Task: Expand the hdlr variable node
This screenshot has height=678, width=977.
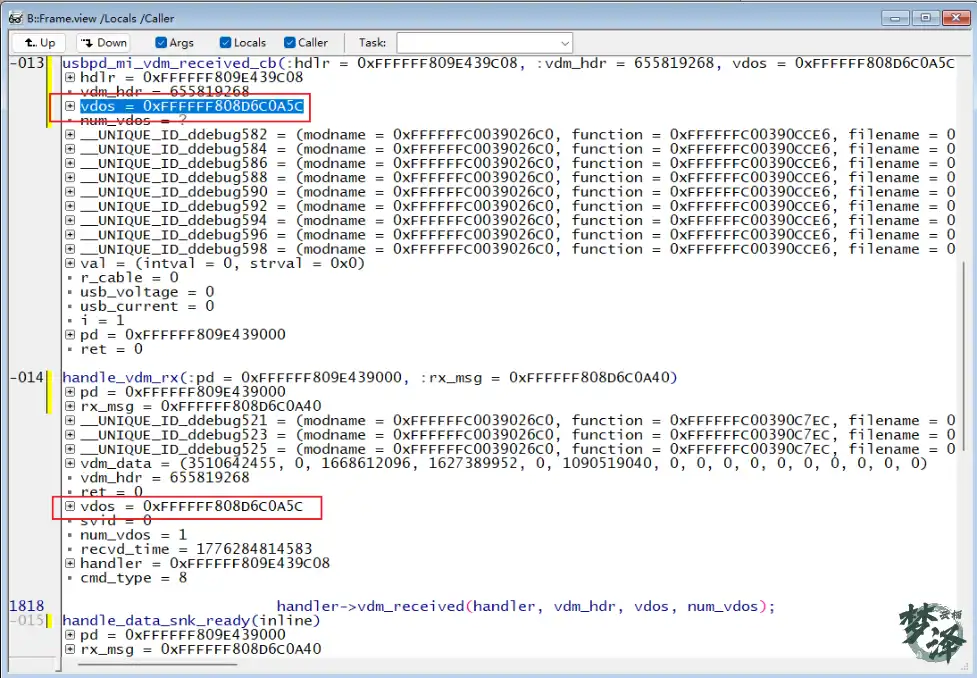Action: click(69, 77)
